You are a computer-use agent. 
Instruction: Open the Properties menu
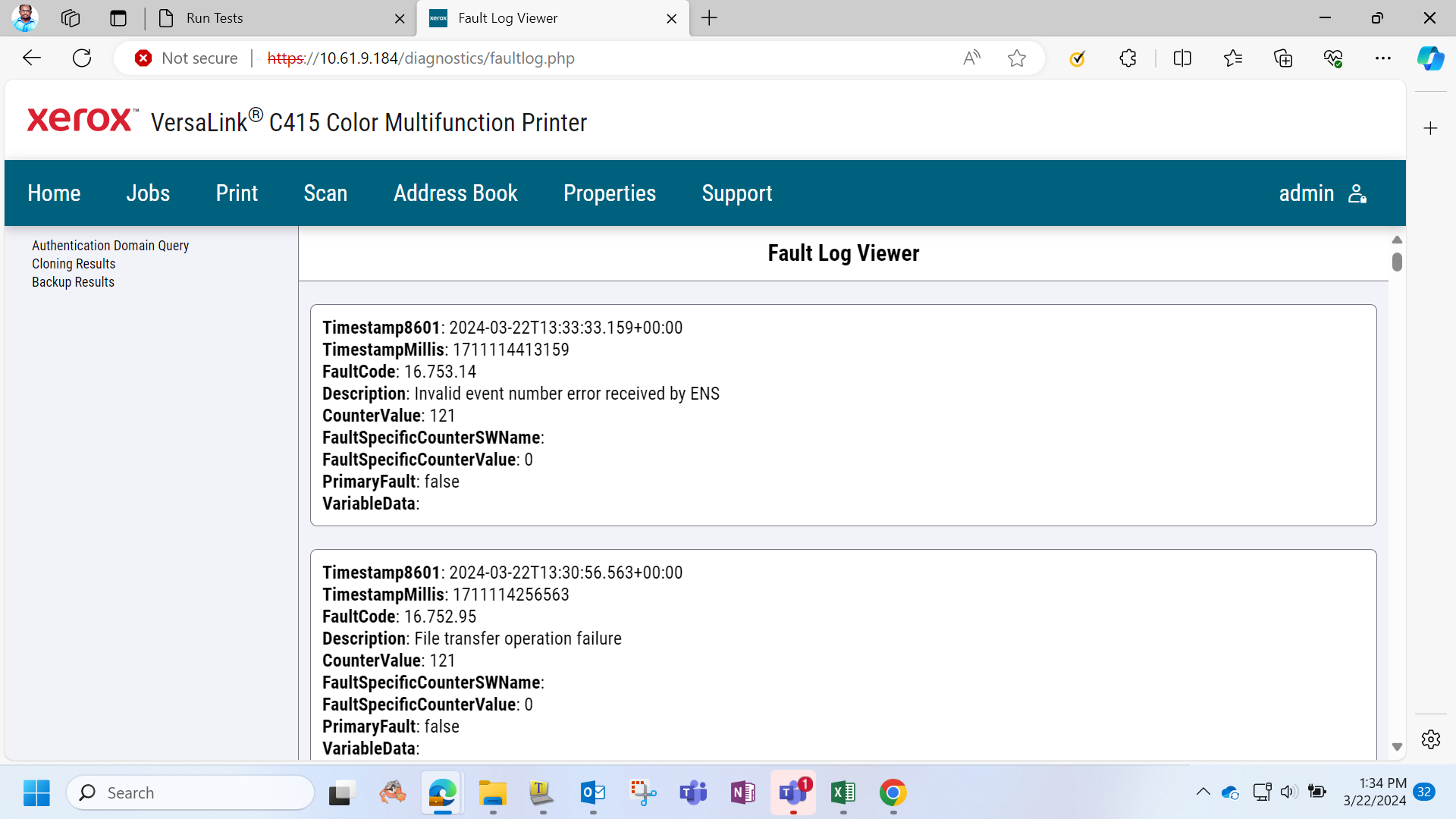[x=610, y=193]
